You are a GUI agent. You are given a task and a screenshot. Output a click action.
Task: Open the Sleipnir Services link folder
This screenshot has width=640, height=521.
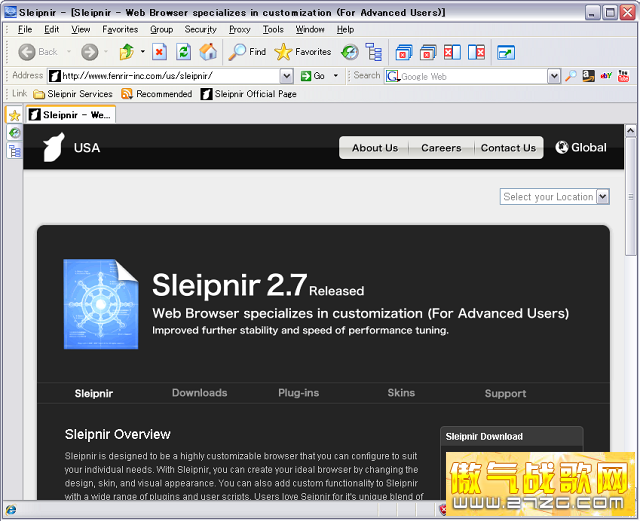[73, 94]
